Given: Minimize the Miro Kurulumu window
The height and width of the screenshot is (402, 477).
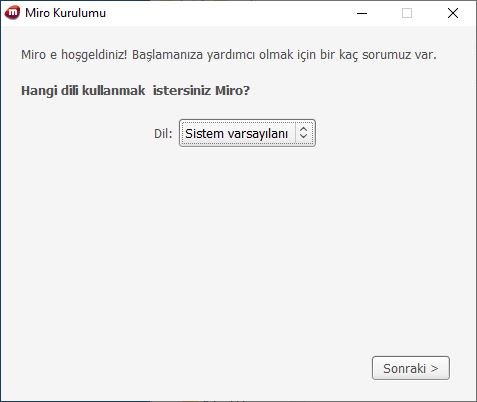Looking at the screenshot, I should [x=362, y=13].
